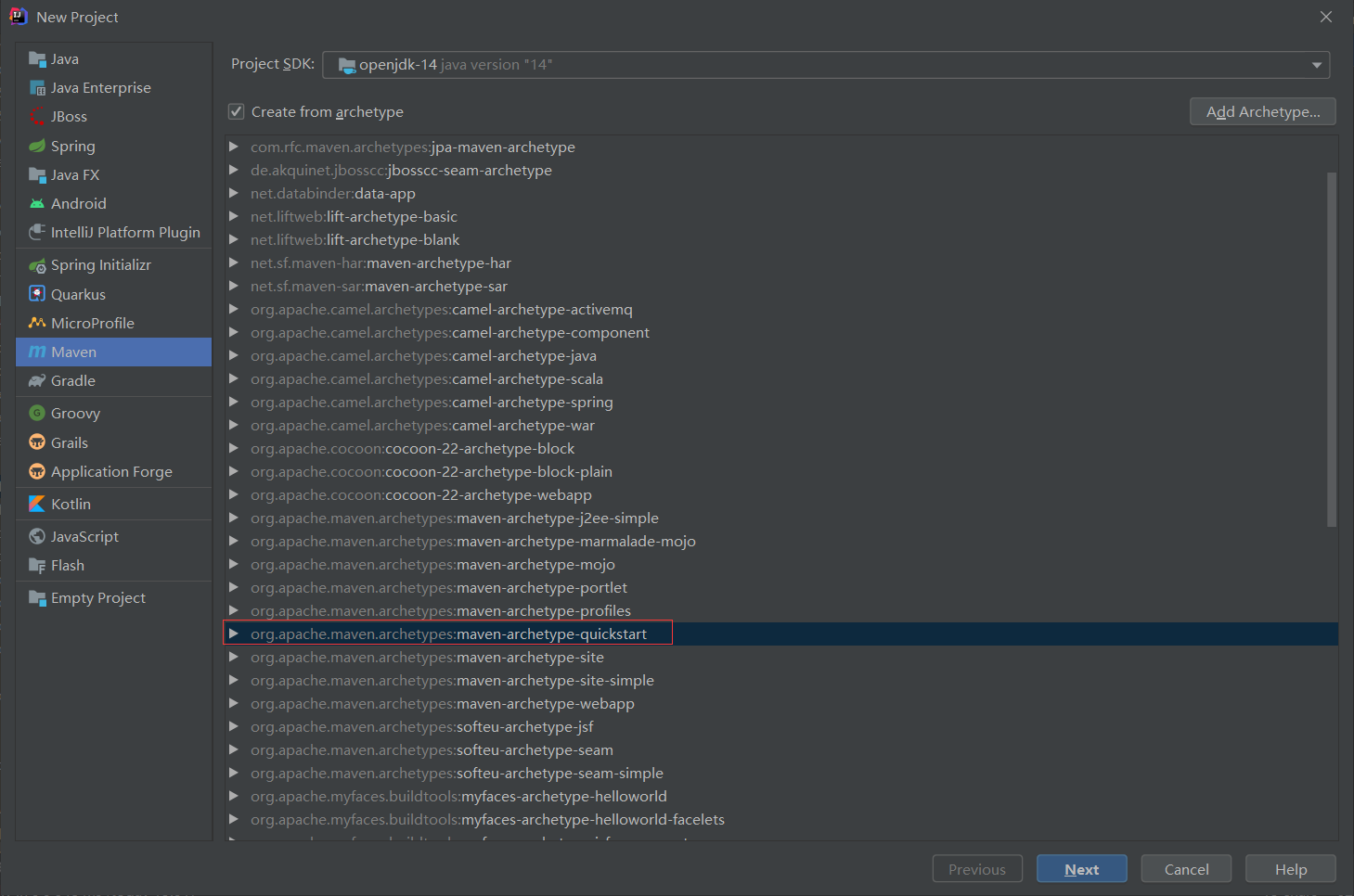Click the Spring Initializr icon

pyautogui.click(x=37, y=265)
